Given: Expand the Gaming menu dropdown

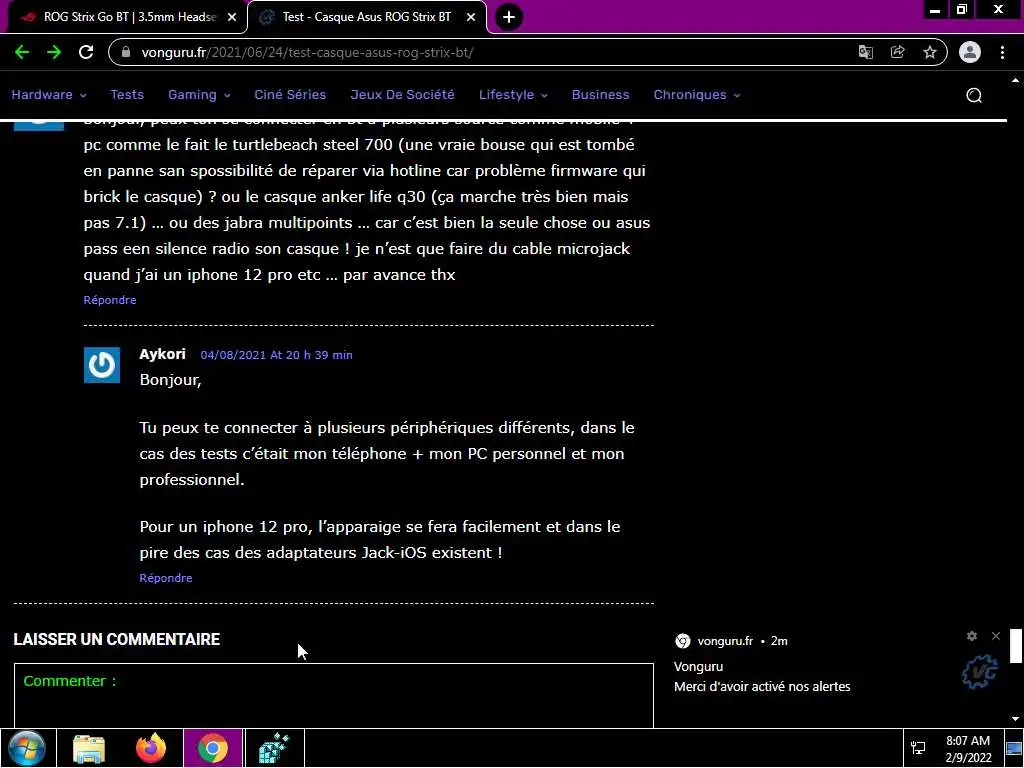Looking at the screenshot, I should coord(199,95).
